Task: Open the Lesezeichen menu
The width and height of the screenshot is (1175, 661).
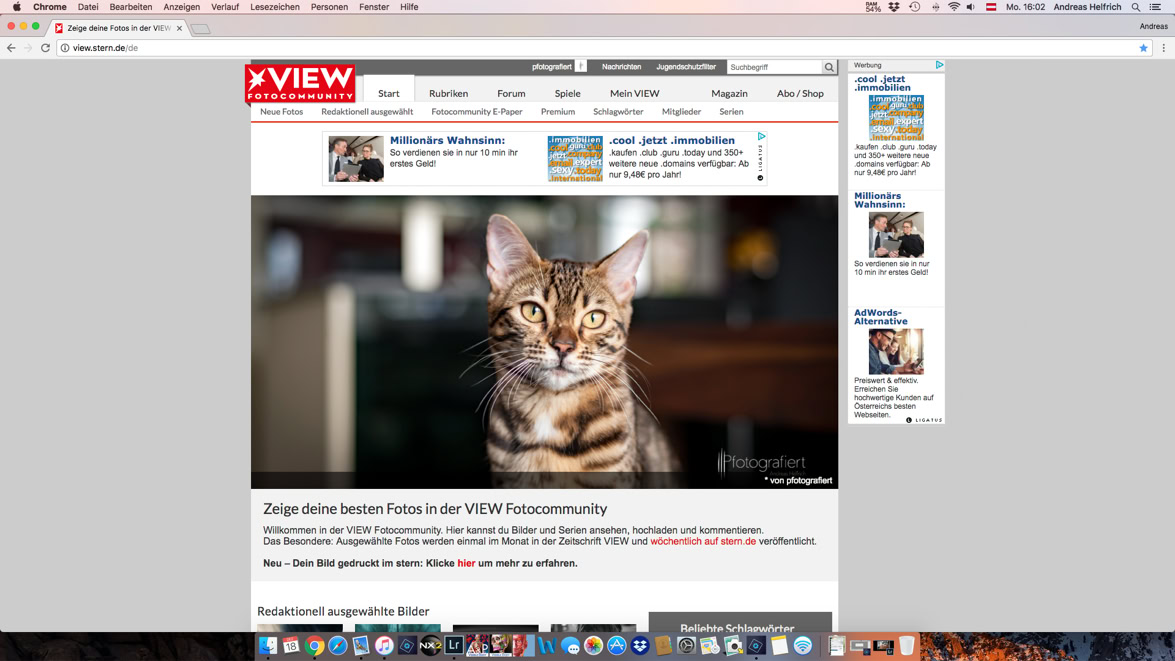Action: pos(274,7)
